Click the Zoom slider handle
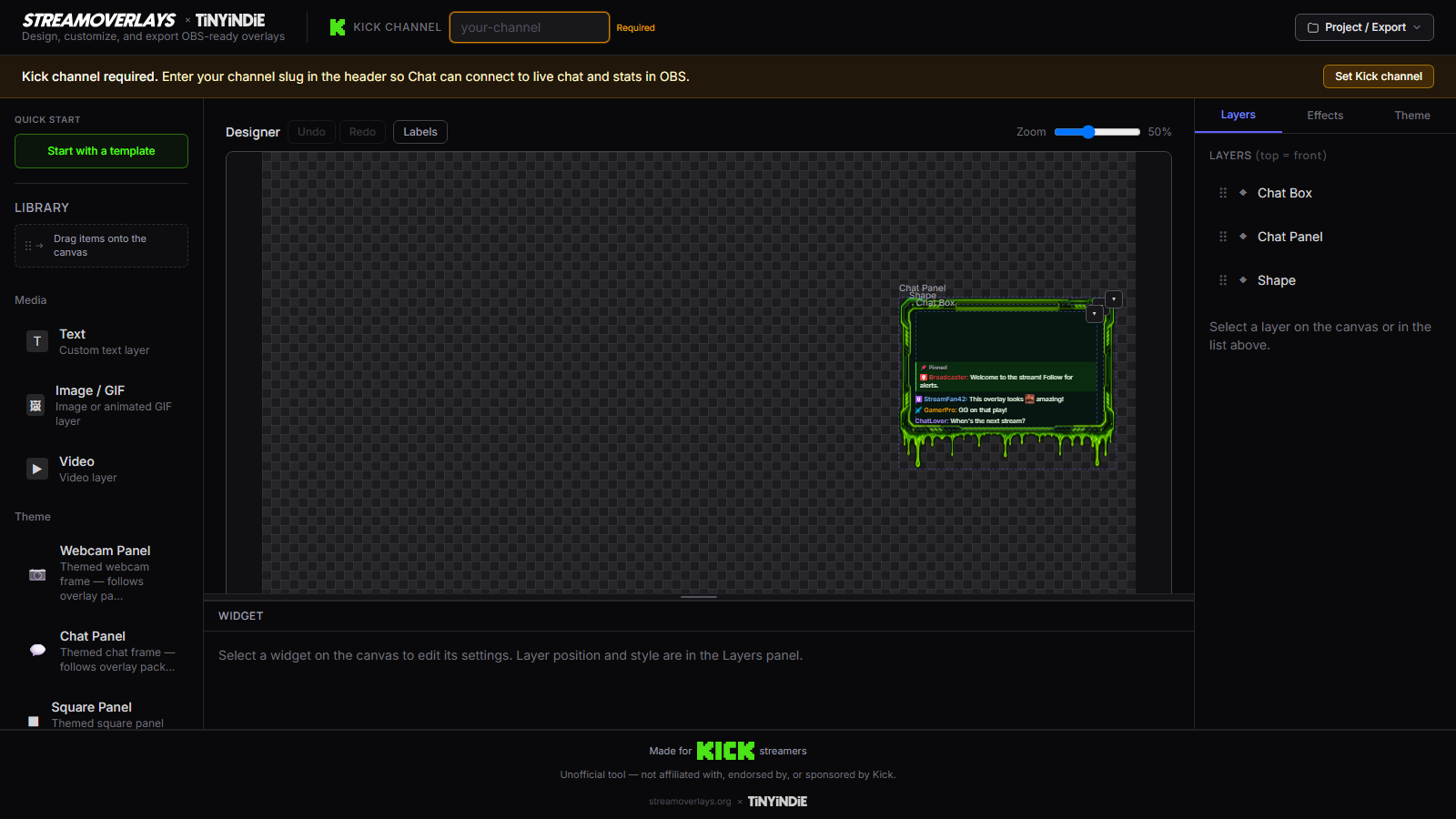This screenshot has width=1456, height=819. pyautogui.click(x=1088, y=132)
